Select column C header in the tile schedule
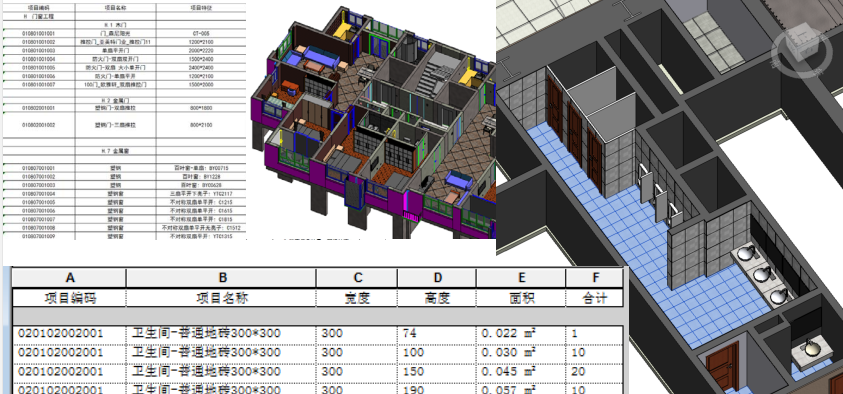Viewport: 843px width, 394px height. click(357, 278)
